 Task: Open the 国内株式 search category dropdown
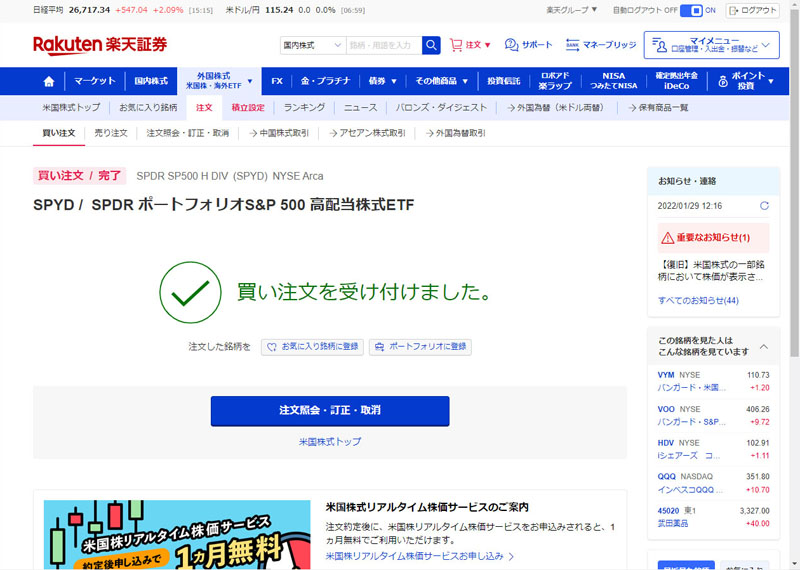312,45
